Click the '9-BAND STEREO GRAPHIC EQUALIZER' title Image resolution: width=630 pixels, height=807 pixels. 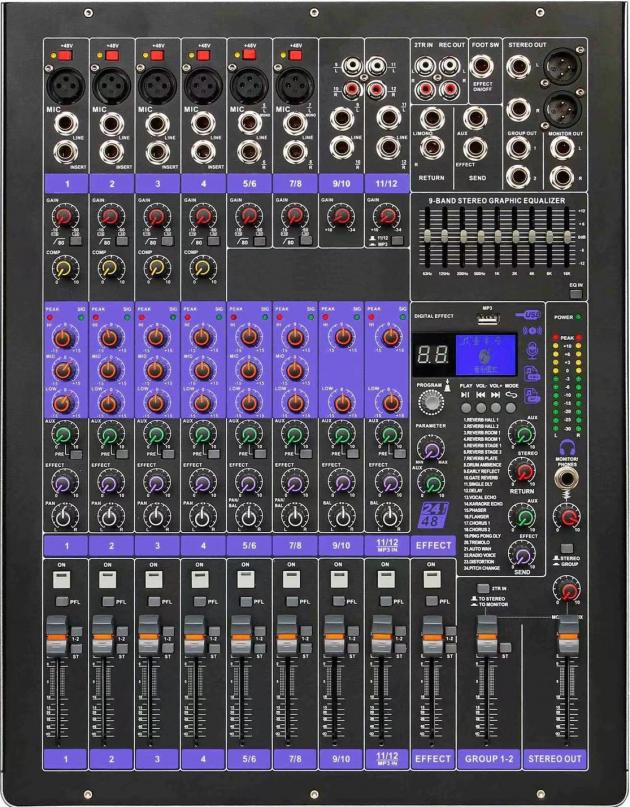(497, 201)
